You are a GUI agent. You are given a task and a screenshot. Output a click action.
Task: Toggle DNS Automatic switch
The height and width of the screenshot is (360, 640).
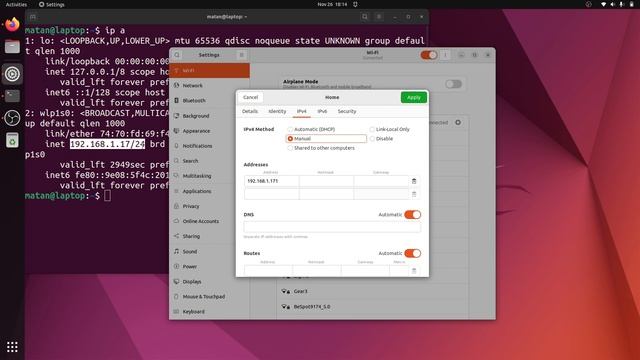(412, 215)
